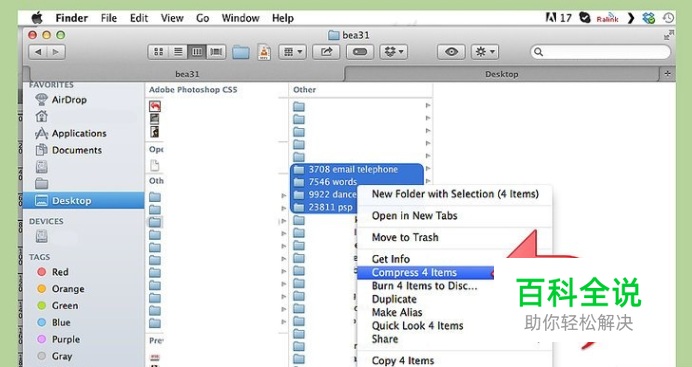The height and width of the screenshot is (367, 692).
Task: Go back with the toolbar back arrow
Action: tap(38, 52)
